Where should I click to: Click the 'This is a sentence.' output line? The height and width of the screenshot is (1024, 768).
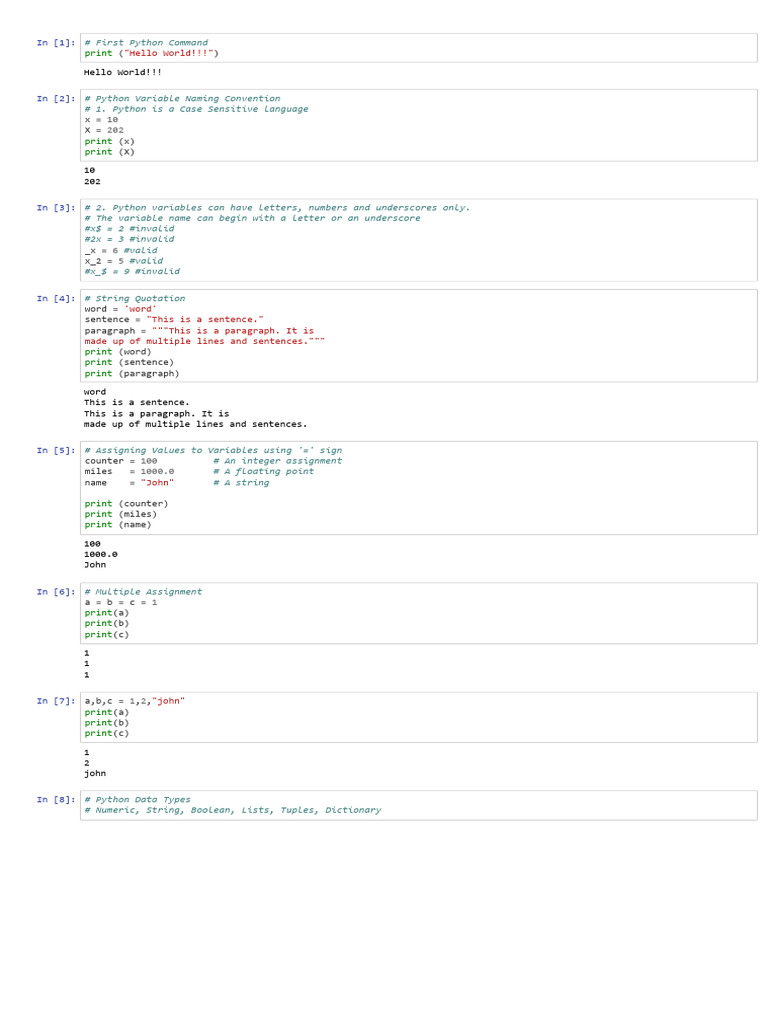point(136,402)
